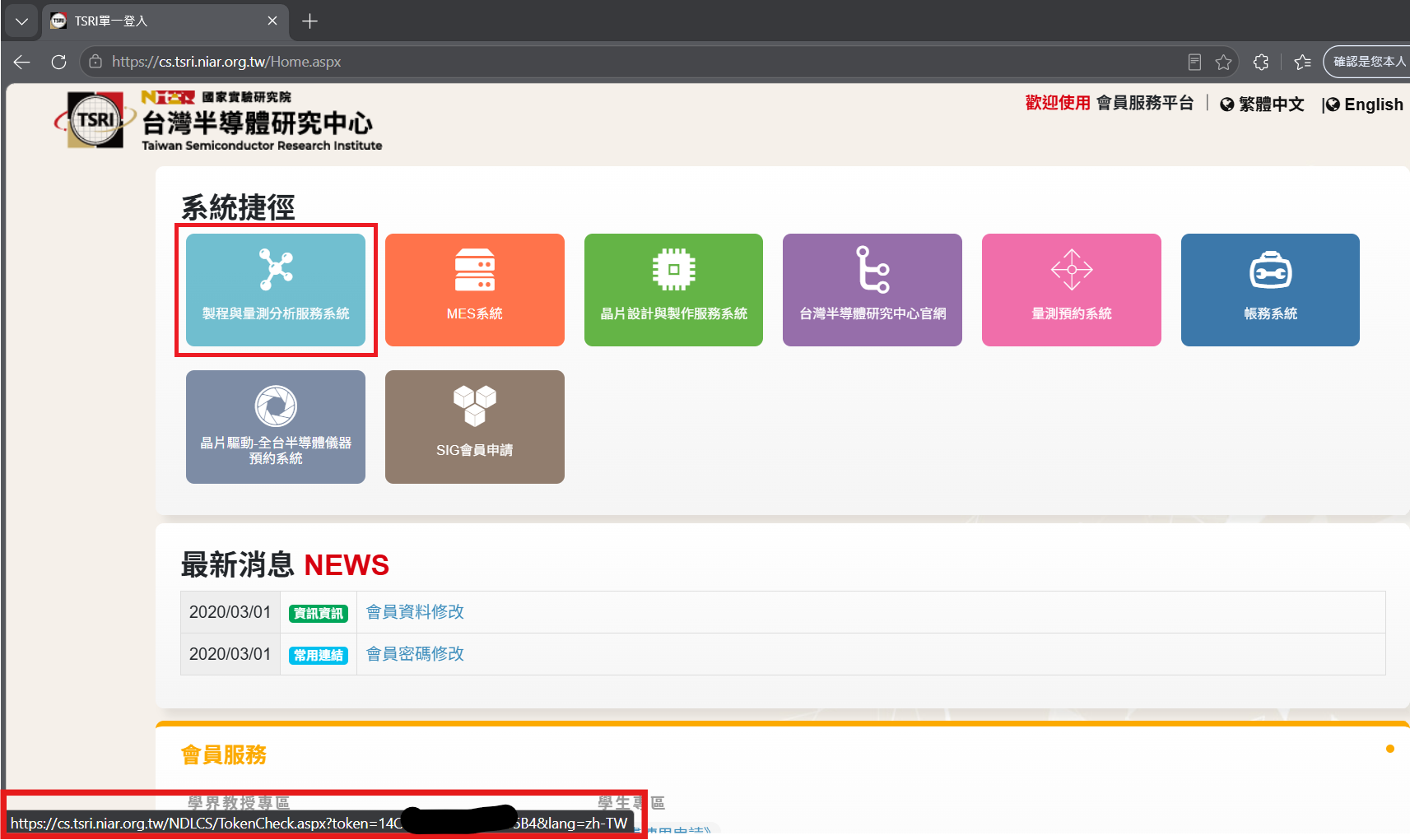Viewport: 1410px width, 840px height.
Task: Open the 製程與量測分析服務系統 shortcut tile
Action: (276, 290)
